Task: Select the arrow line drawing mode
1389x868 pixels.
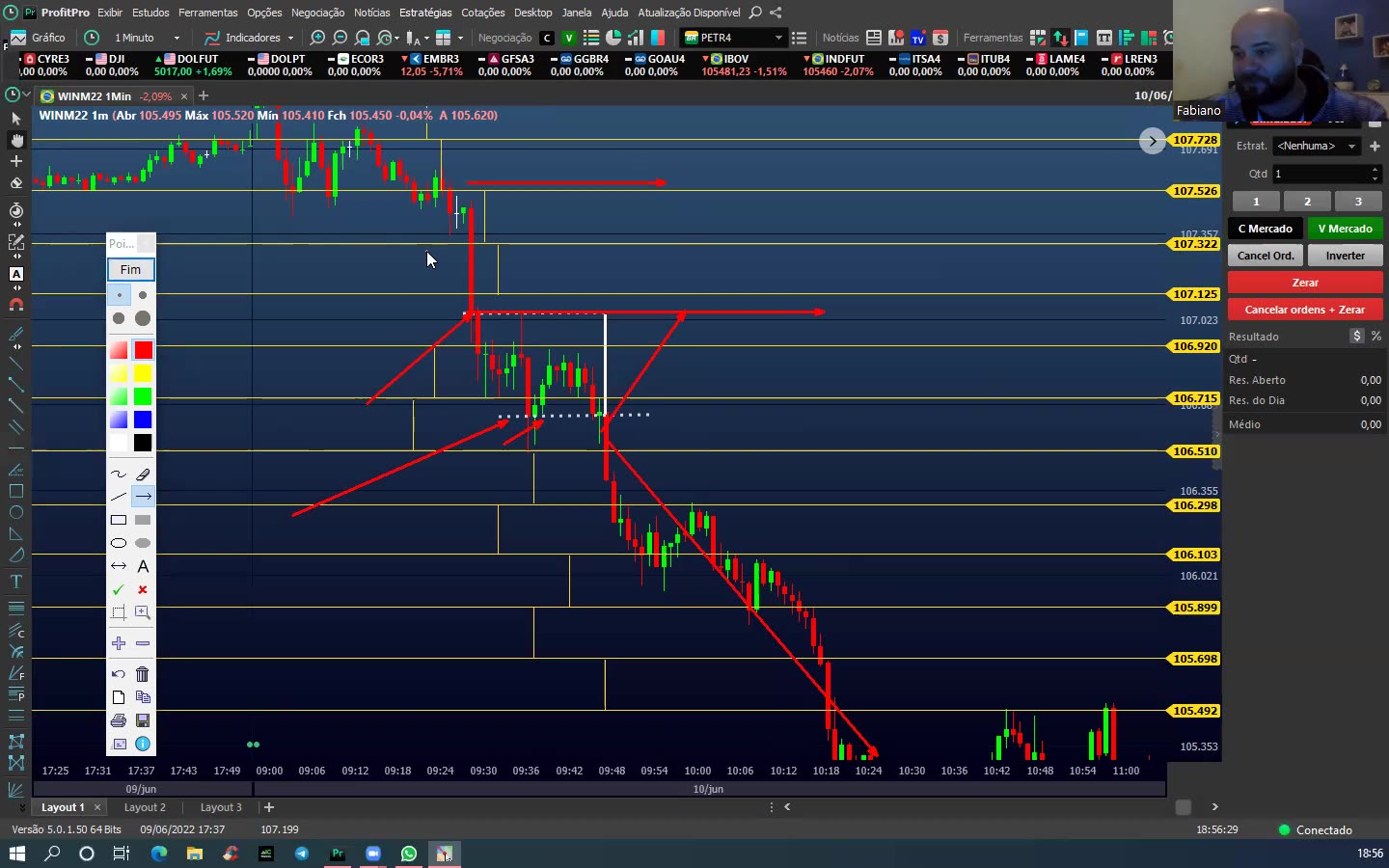Action: 143,497
